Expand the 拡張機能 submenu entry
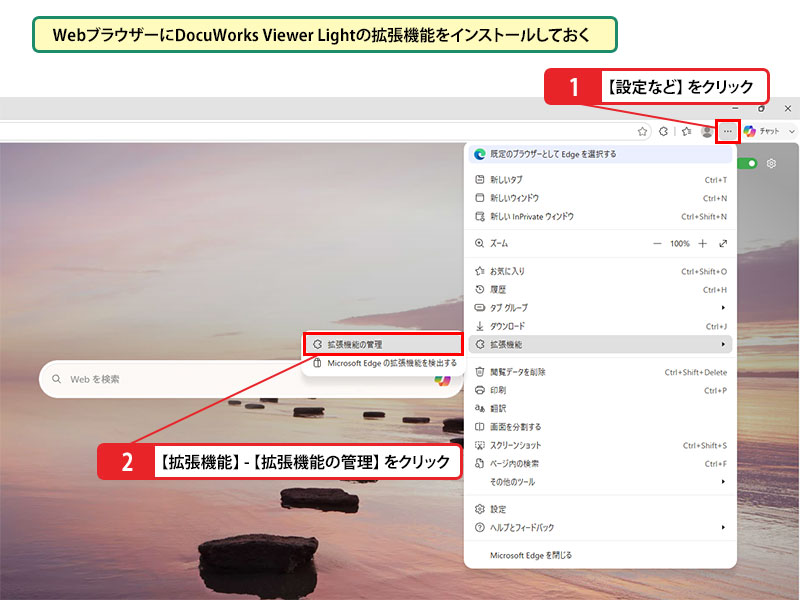The image size is (800, 600). 600,344
